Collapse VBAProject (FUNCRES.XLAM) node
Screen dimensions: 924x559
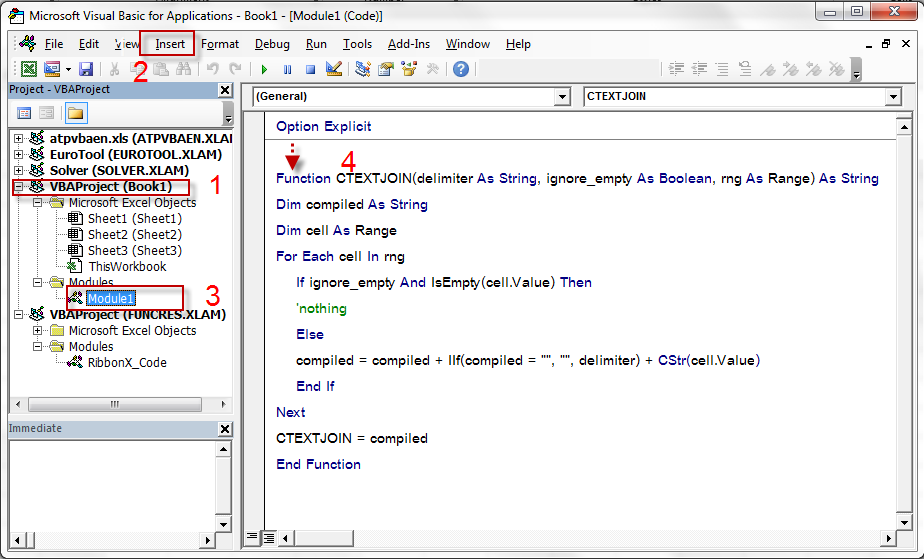(19, 315)
